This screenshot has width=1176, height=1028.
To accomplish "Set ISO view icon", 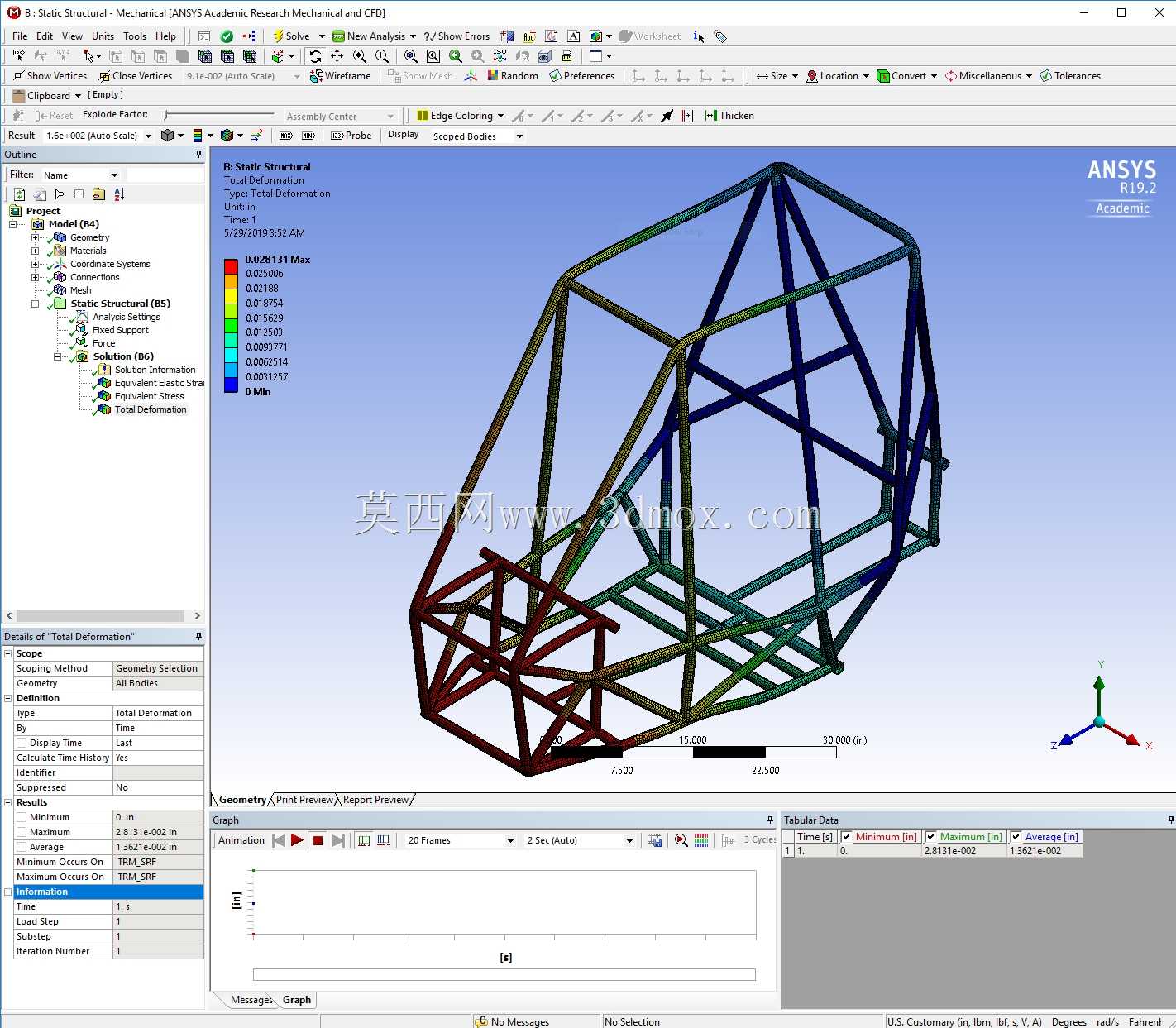I will pyautogui.click(x=500, y=56).
